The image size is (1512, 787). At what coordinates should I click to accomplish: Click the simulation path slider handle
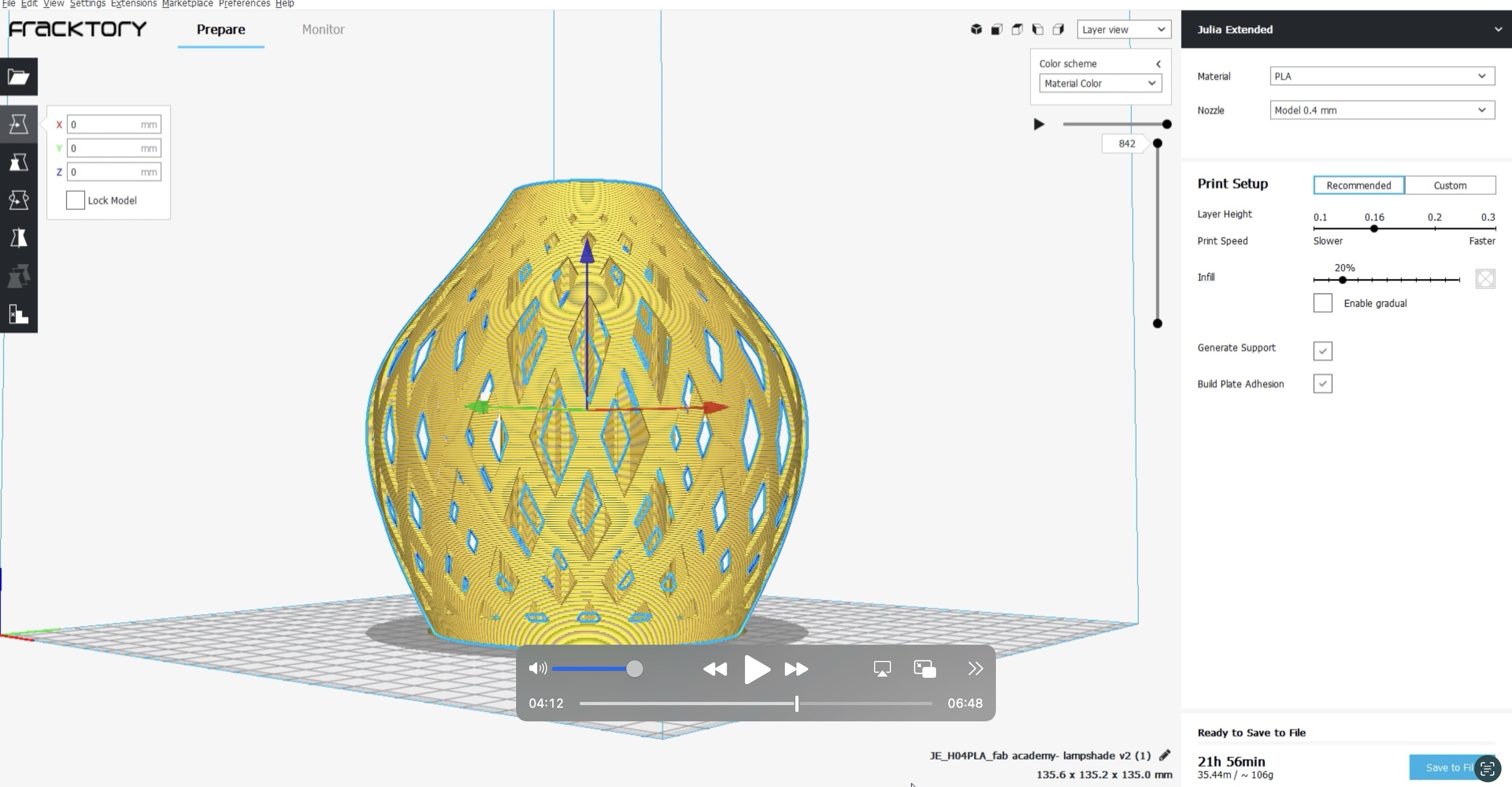[1167, 124]
